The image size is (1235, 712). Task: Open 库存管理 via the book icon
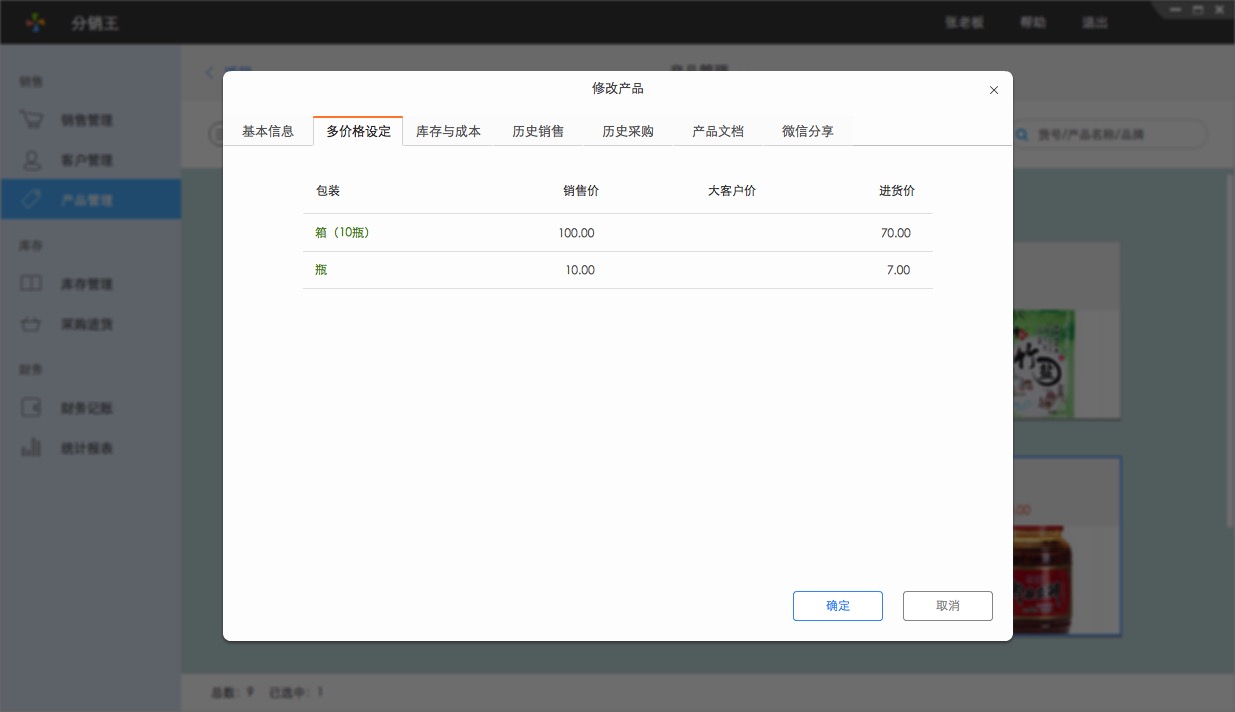(x=31, y=284)
